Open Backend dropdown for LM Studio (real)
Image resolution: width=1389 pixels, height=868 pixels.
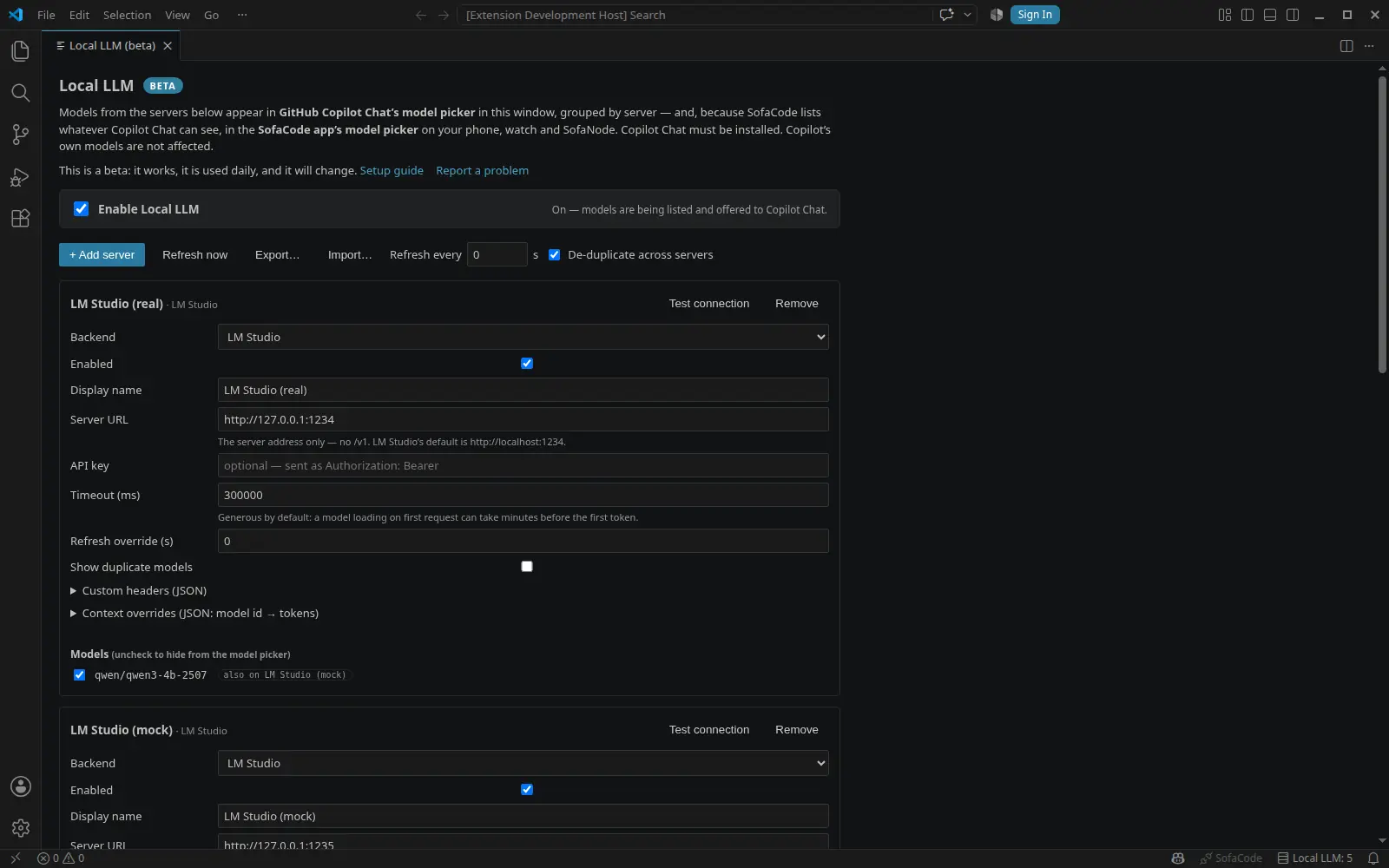pos(523,337)
